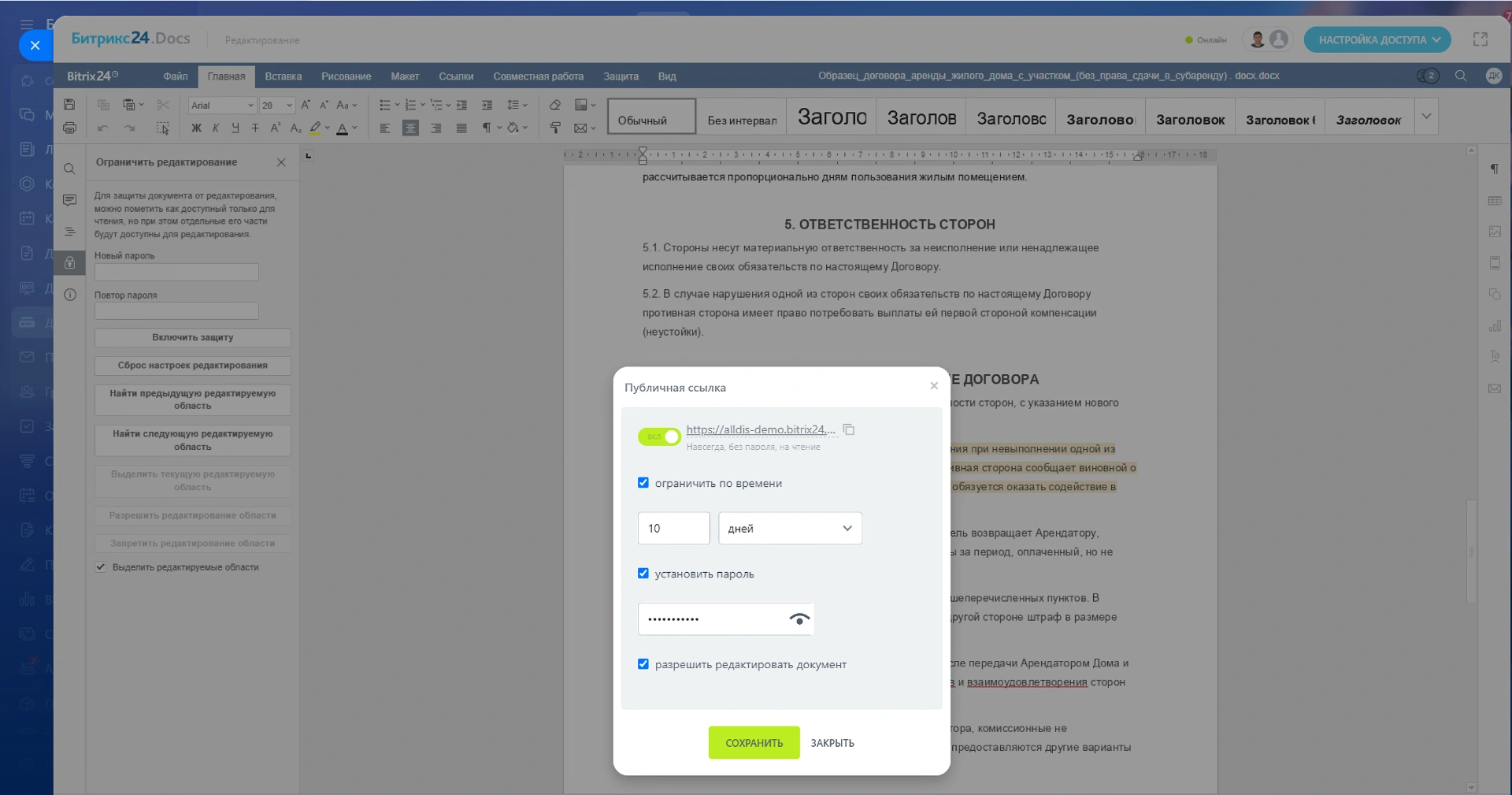
Task: Uncheck the limit by time checkbox
Action: (643, 483)
